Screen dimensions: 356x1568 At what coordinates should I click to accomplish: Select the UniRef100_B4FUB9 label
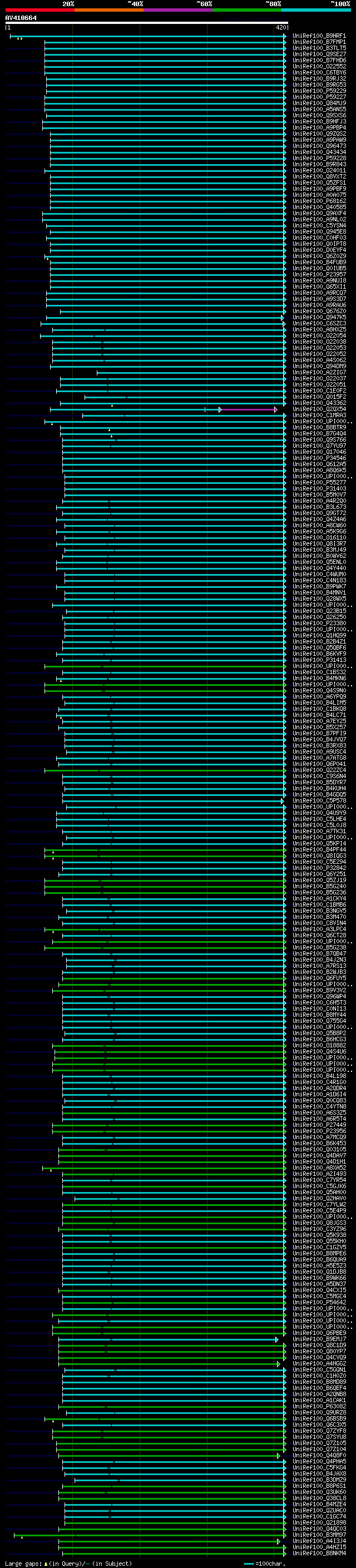(x=319, y=263)
